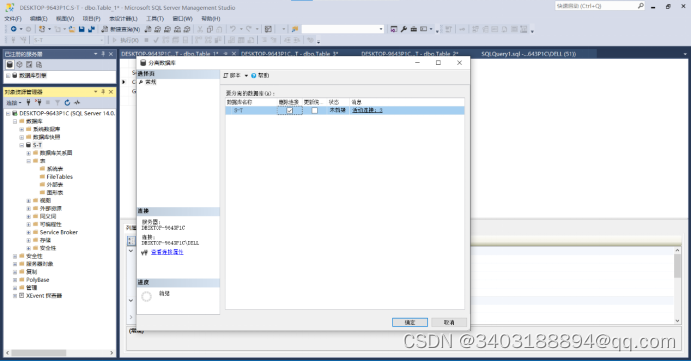
Task: Expand the Service Broker node
Action: tap(29, 233)
